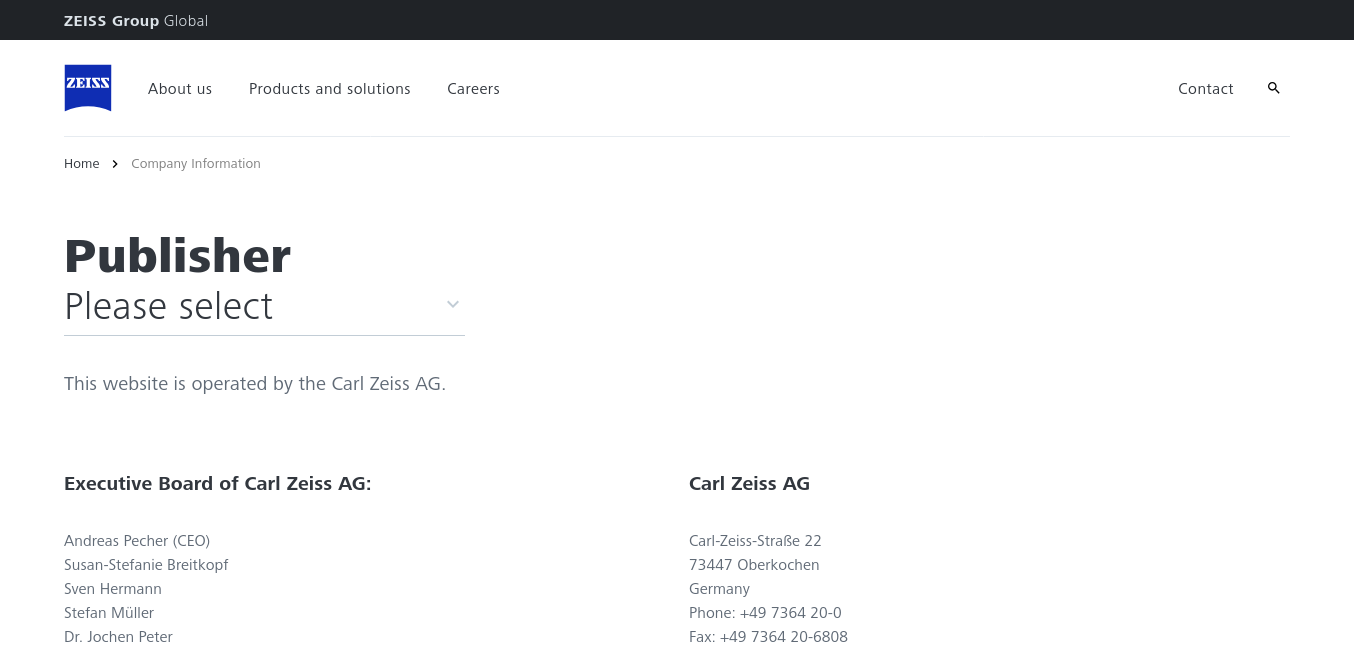Click ZEISS Group in the top bar
This screenshot has height=651, width=1366.
tap(111, 21)
